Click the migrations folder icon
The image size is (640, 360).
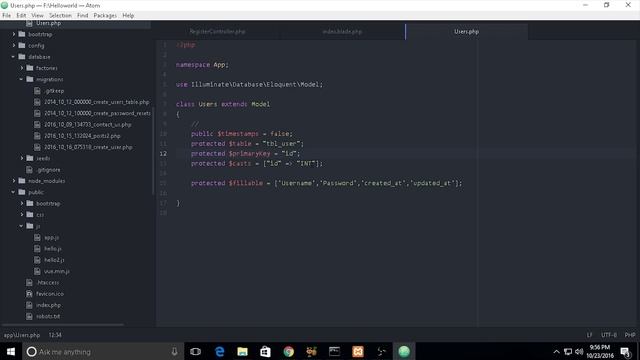[30, 79]
